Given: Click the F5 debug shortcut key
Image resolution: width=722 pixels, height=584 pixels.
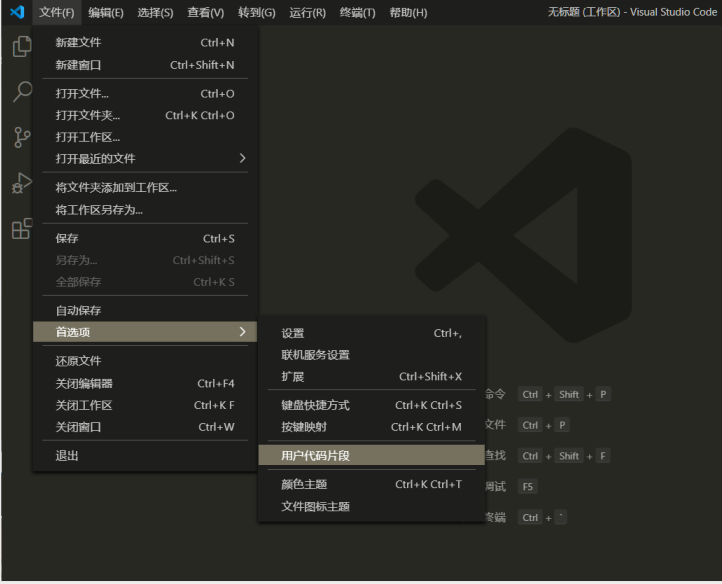Looking at the screenshot, I should [528, 487].
